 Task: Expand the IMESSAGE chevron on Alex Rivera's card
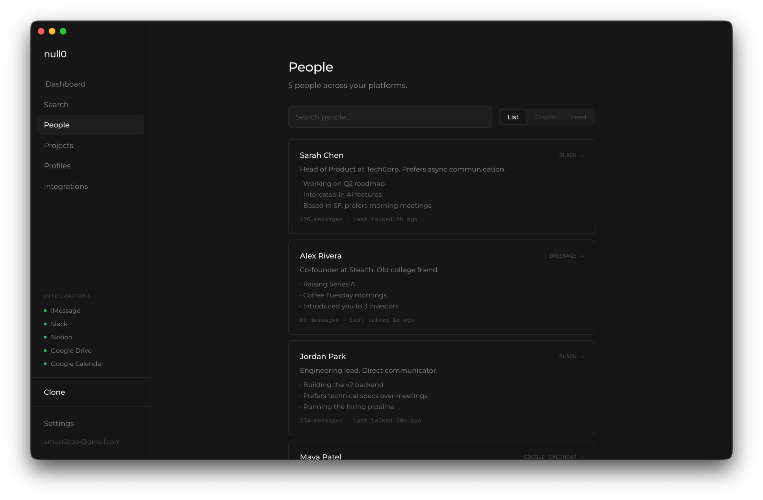pyautogui.click(x=582, y=256)
